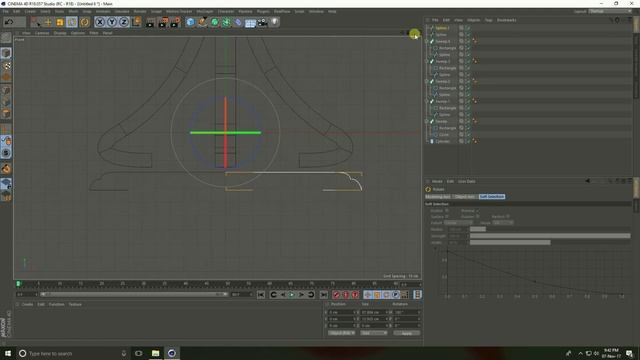This screenshot has height=360, width=640.
Task: Switch to the Object Axis tab
Action: coord(465,197)
